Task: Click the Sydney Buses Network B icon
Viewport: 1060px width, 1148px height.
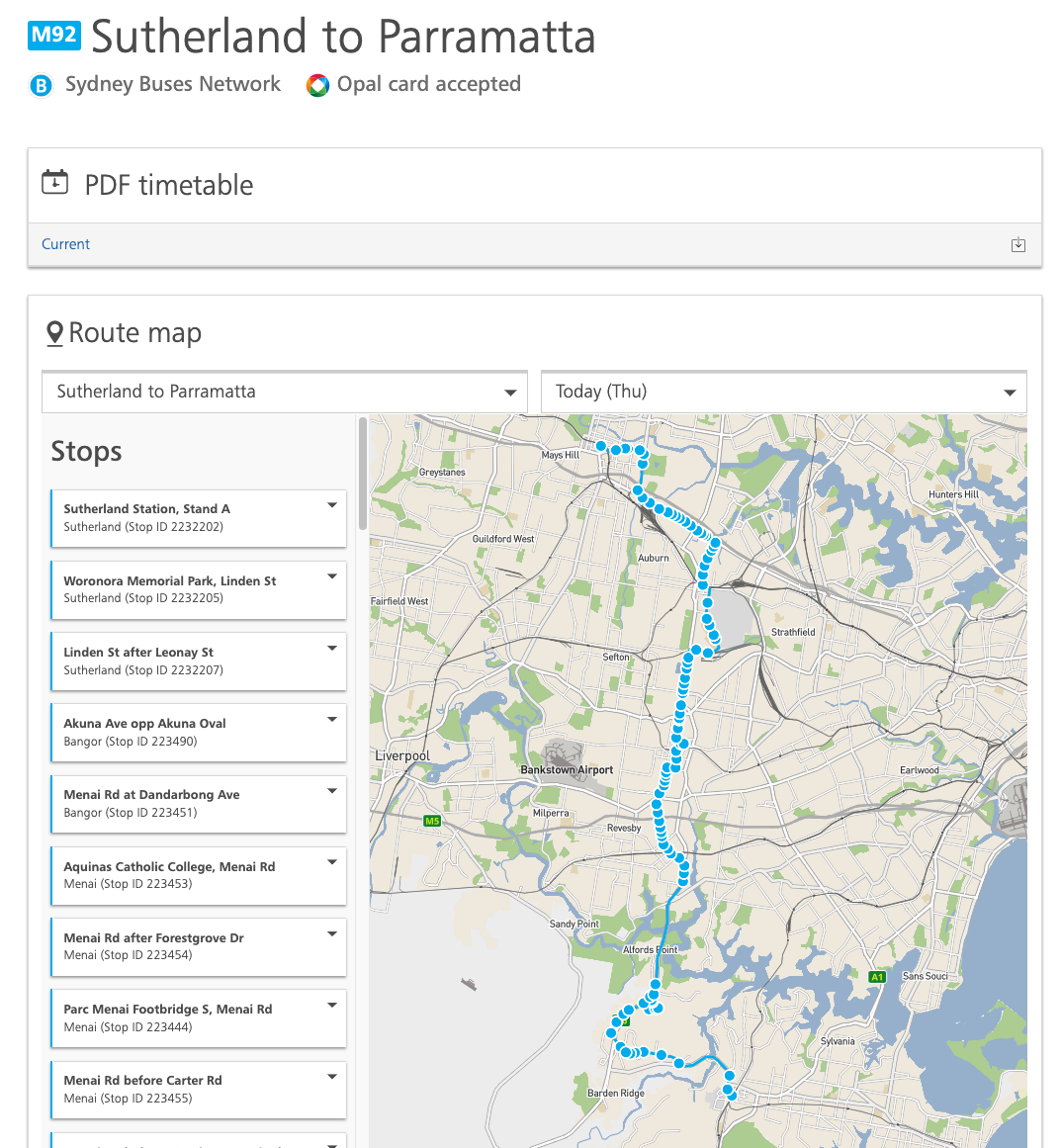Action: pos(41,86)
